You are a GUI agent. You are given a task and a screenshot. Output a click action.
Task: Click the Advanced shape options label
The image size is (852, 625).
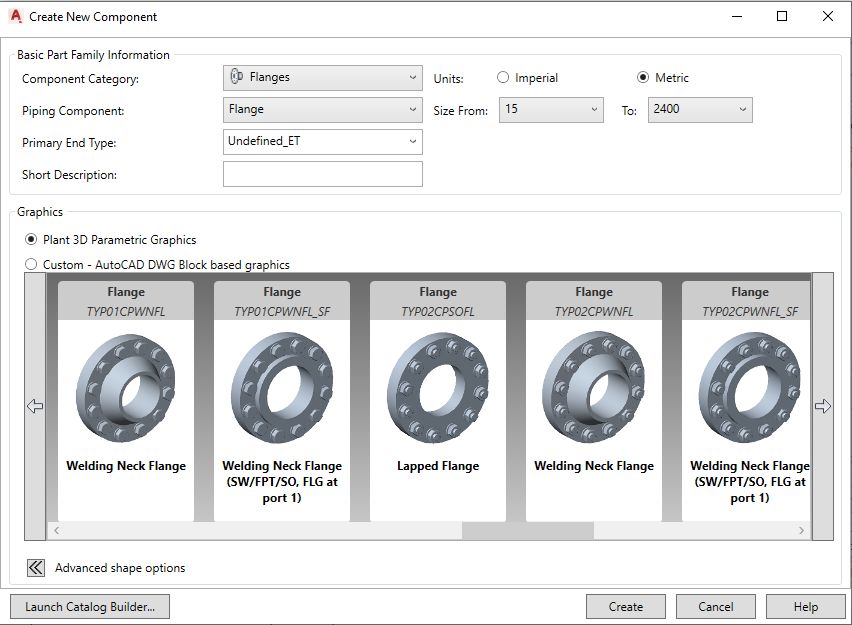pos(120,568)
